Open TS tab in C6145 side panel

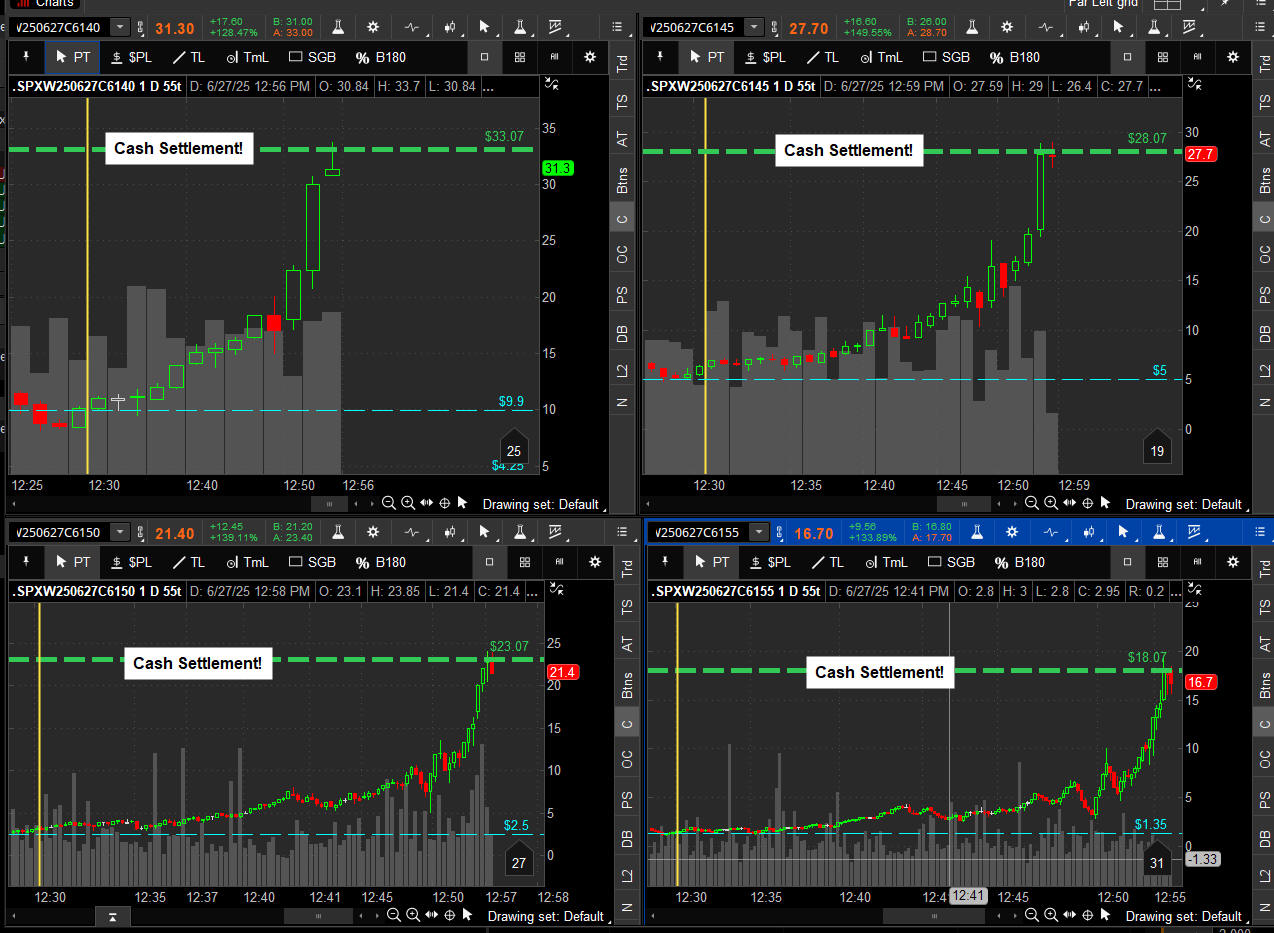[x=1265, y=102]
